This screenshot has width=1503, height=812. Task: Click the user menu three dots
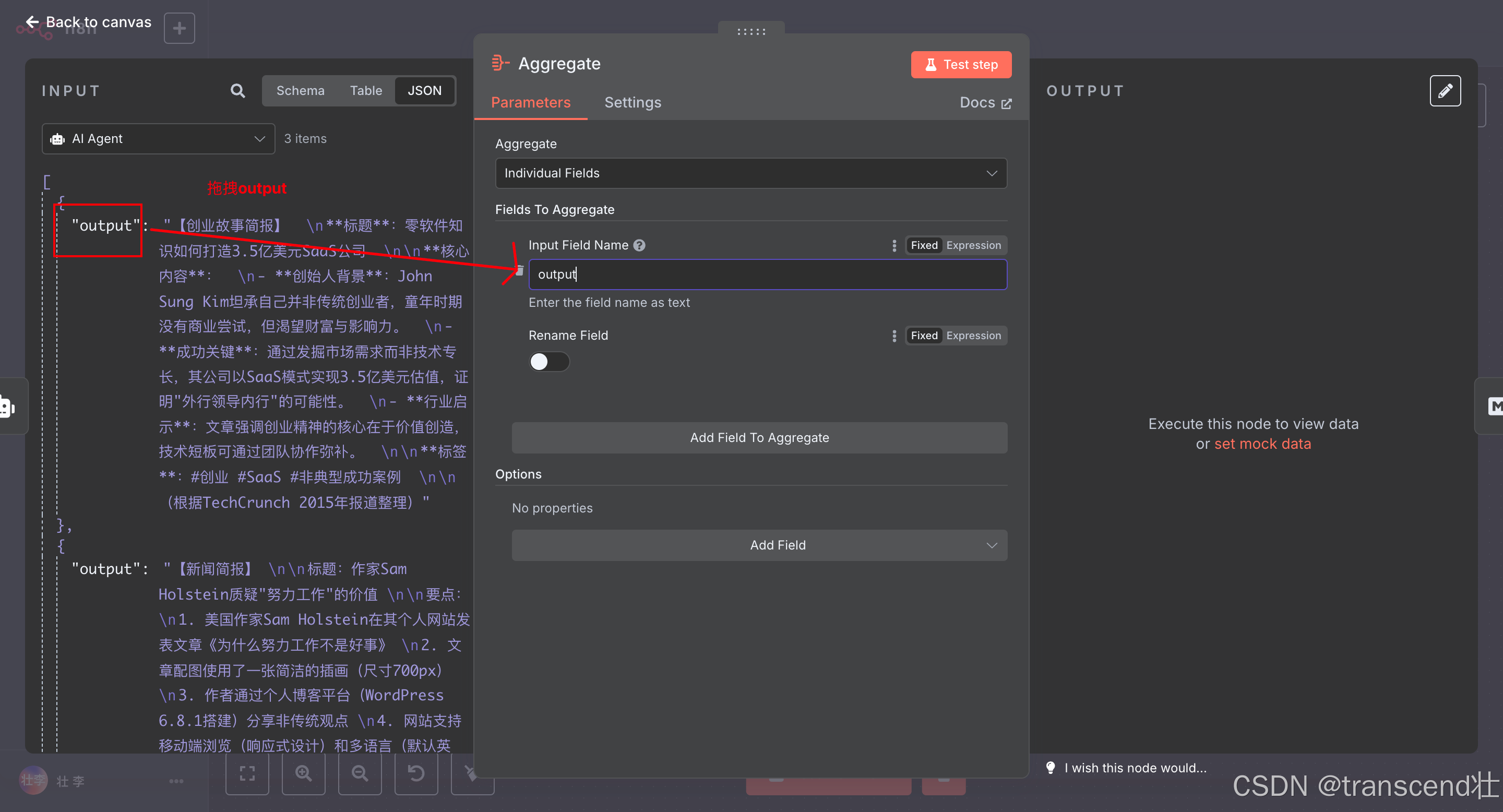176,781
